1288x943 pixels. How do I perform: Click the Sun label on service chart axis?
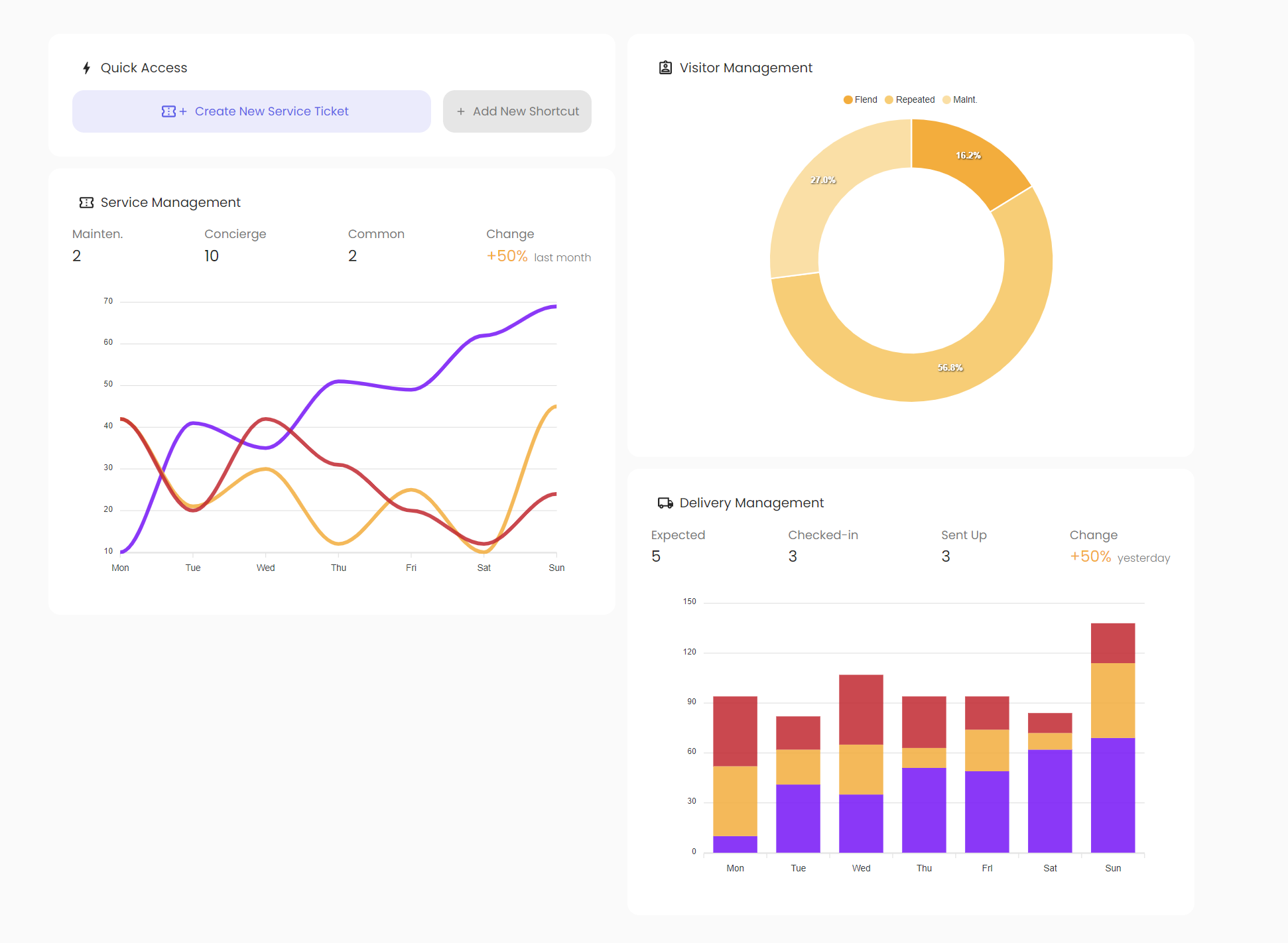[x=556, y=568]
